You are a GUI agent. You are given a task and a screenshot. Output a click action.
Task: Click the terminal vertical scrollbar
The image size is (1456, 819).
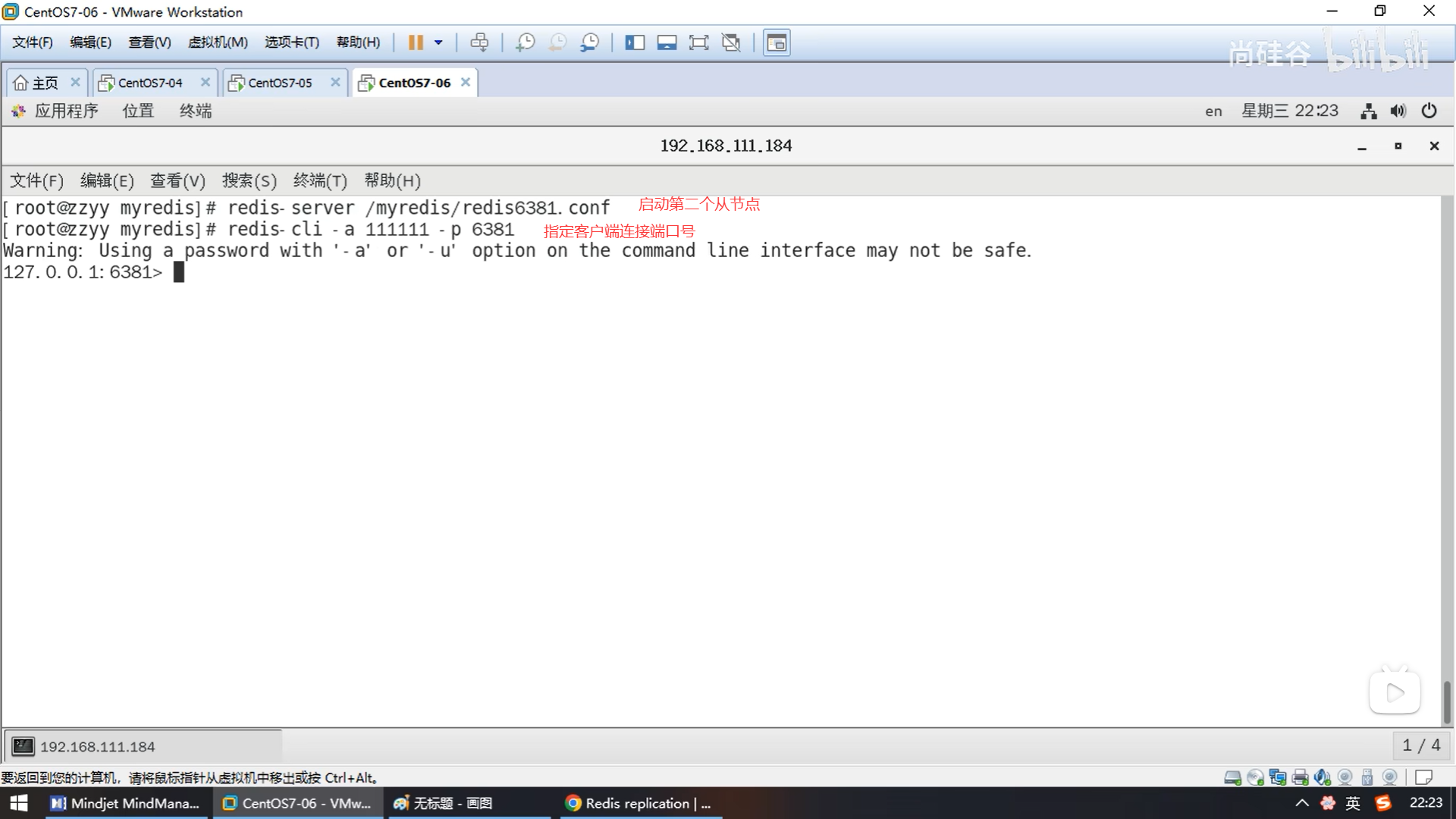[1447, 701]
